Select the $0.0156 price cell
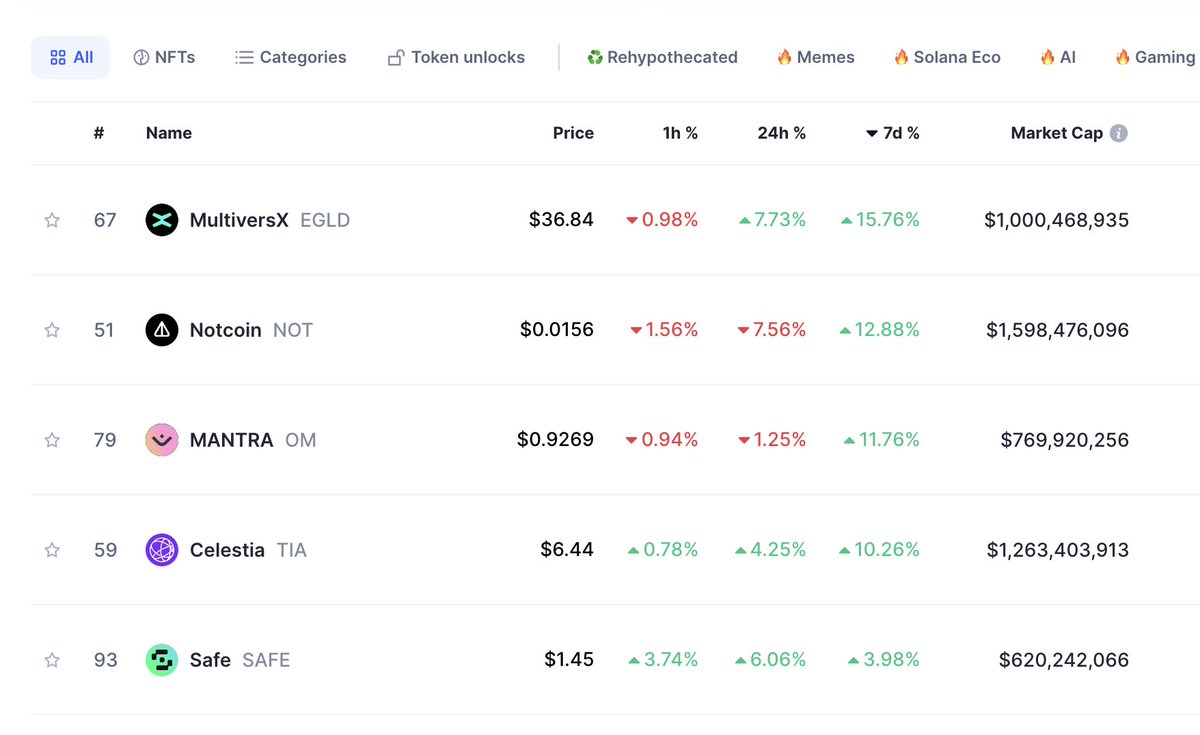The image size is (1200, 735). (x=557, y=330)
